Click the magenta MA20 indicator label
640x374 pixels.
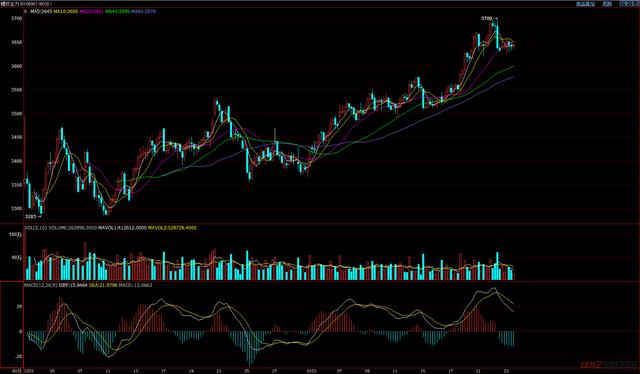pos(91,11)
